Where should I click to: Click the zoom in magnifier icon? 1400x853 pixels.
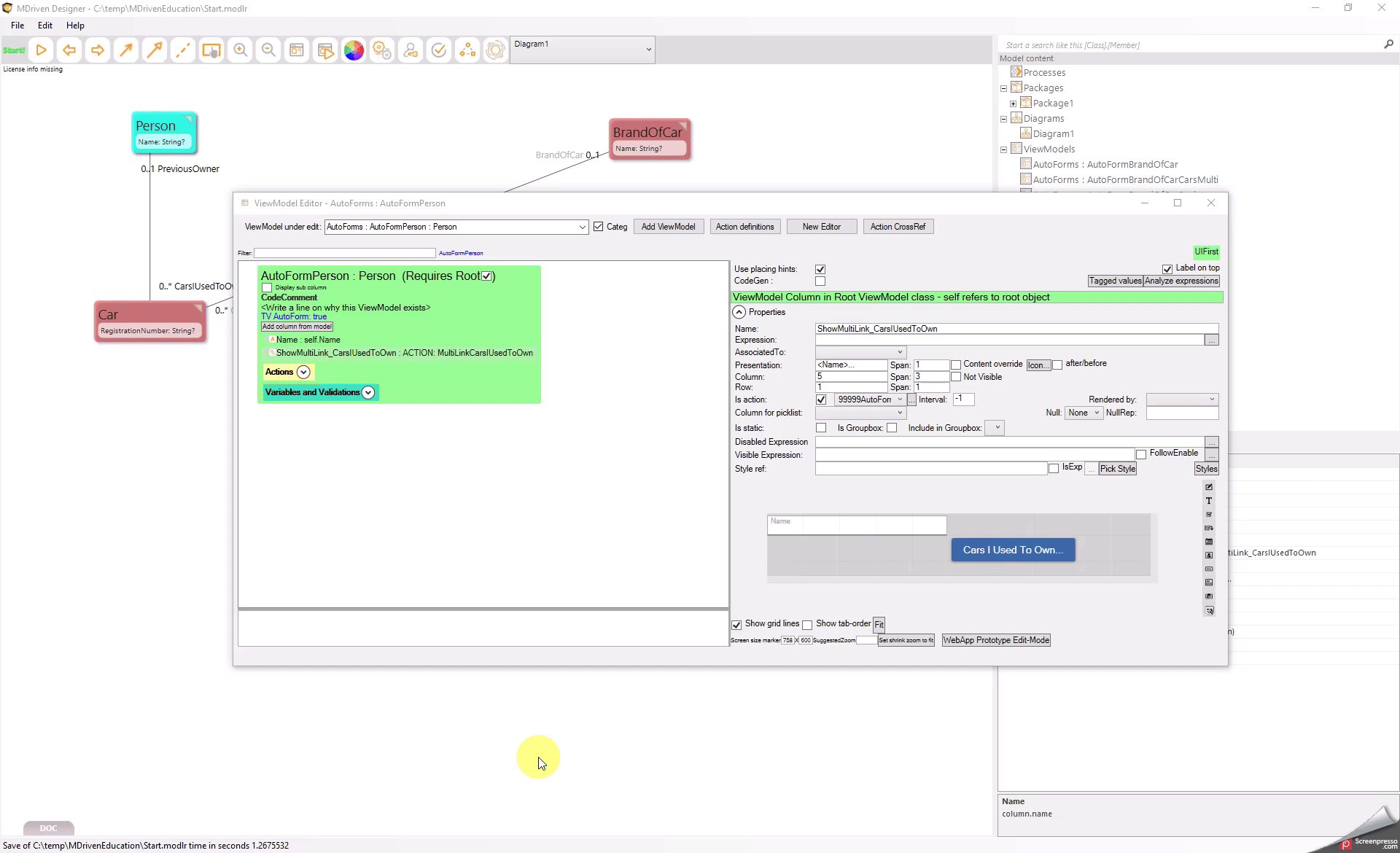[x=240, y=50]
